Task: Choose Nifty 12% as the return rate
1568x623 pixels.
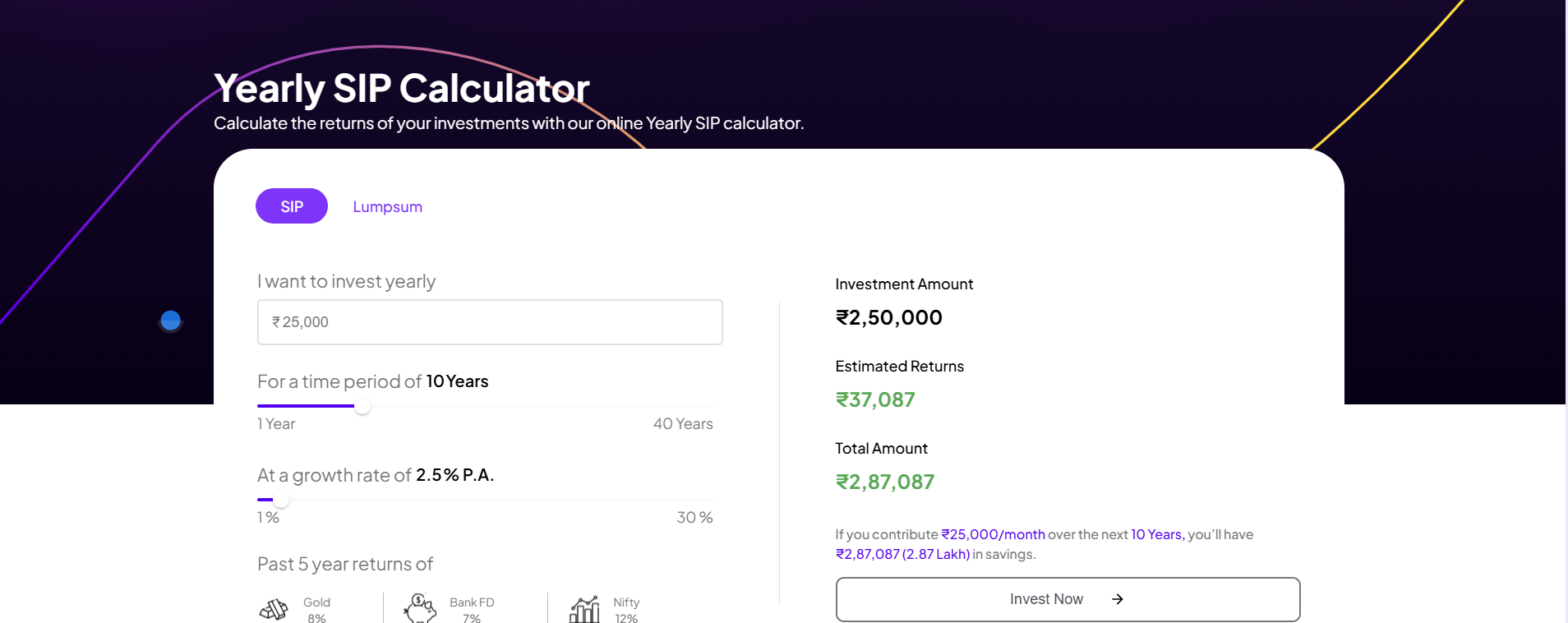Action: (626, 608)
